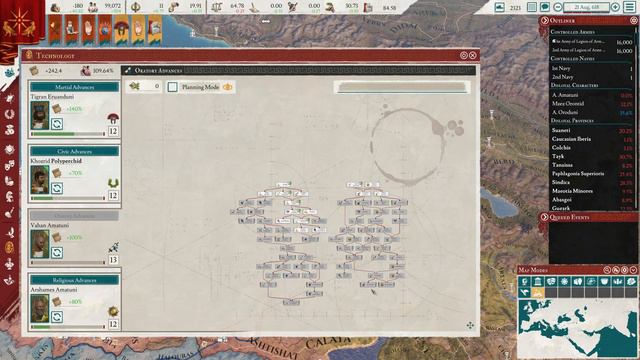Click Tigran Eruanduni's portrait
Image resolution: width=640 pixels, height=360 pixels.
tap(40, 116)
